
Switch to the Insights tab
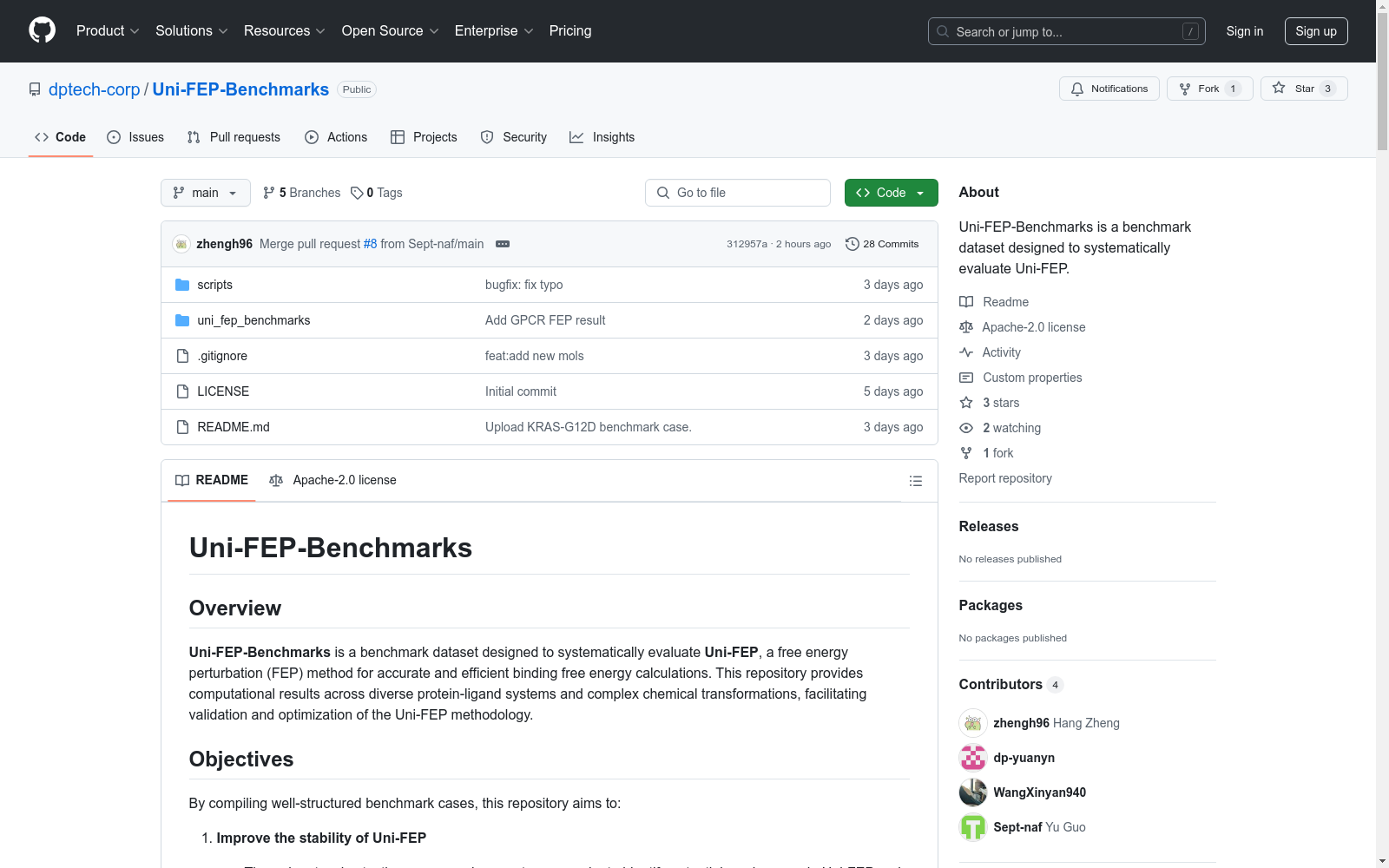click(x=602, y=137)
